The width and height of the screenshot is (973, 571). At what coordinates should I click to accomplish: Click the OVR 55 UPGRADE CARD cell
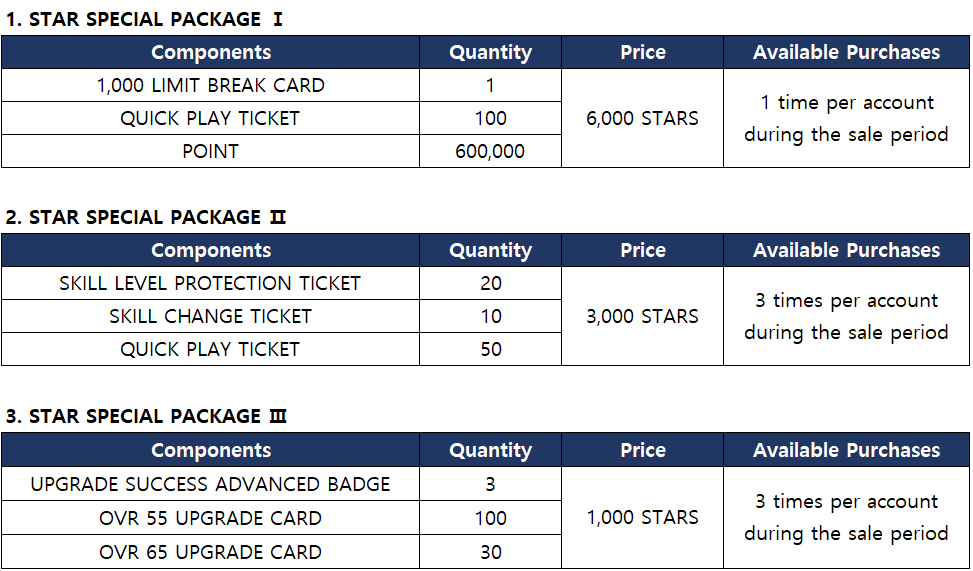(210, 518)
